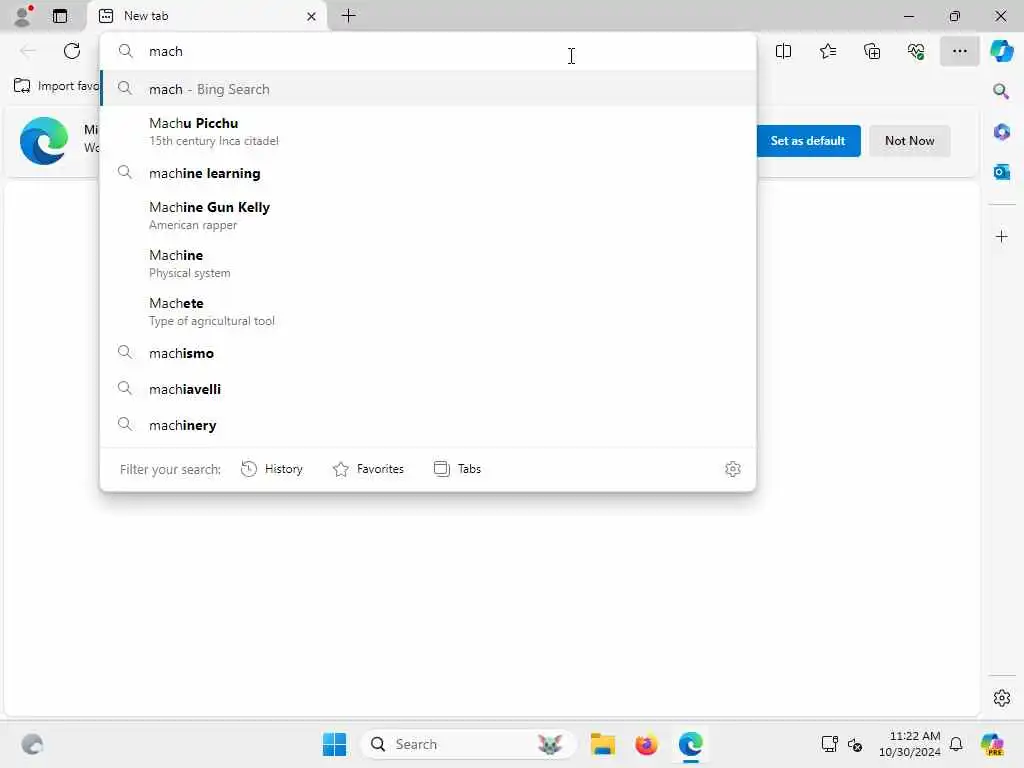Open the tab actions menu icon
1024x768 pixels.
point(60,16)
